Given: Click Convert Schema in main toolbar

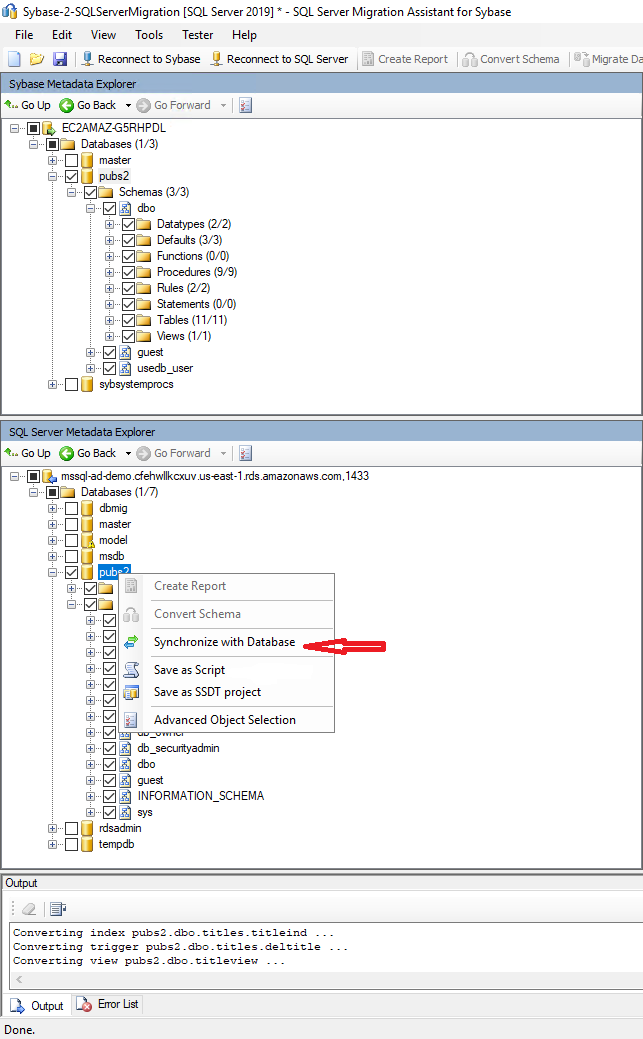Looking at the screenshot, I should pyautogui.click(x=511, y=59).
